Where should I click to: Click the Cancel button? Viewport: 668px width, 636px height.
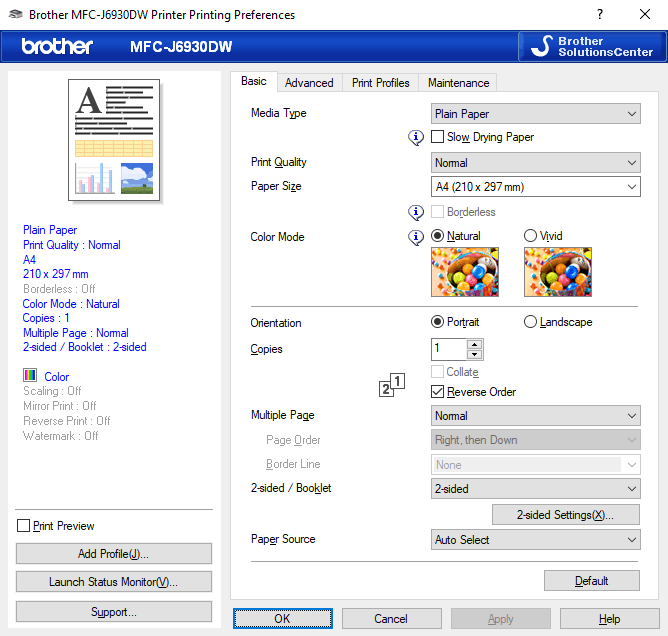tap(391, 619)
